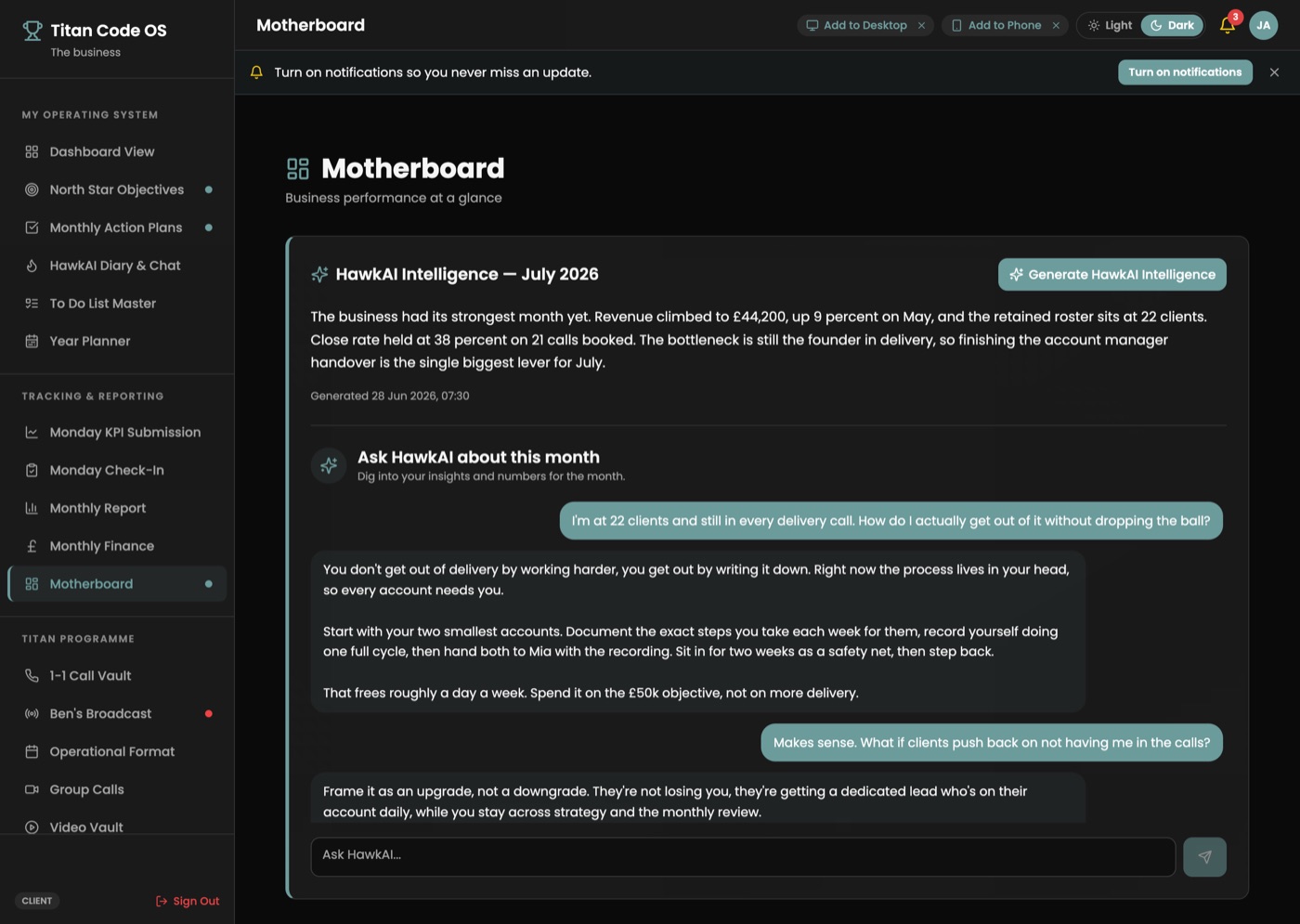This screenshot has width=1300, height=924.
Task: Open Monday Check-In page
Action: (x=117, y=470)
